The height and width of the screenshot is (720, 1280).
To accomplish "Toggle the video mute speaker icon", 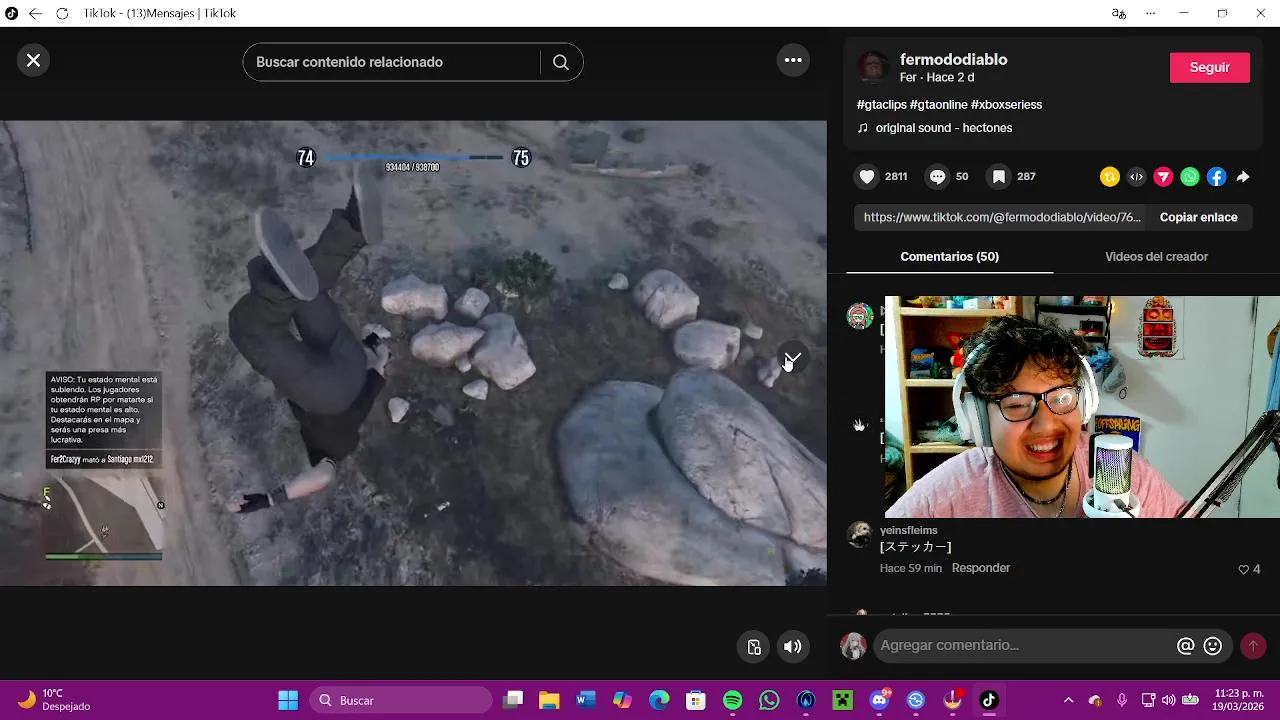I will pos(792,647).
